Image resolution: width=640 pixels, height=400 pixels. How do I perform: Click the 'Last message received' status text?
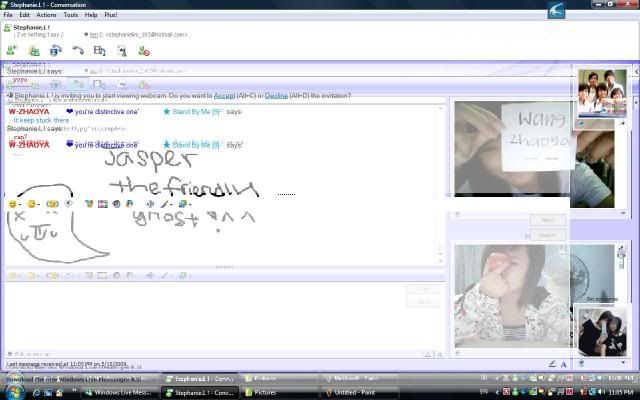pyautogui.click(x=67, y=364)
